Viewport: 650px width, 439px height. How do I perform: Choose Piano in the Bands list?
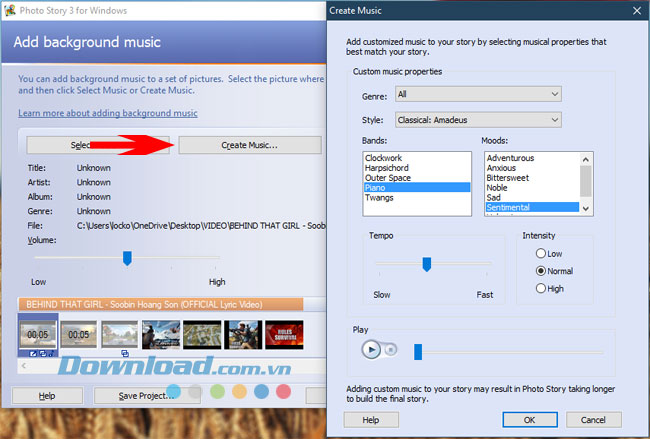[x=417, y=188]
